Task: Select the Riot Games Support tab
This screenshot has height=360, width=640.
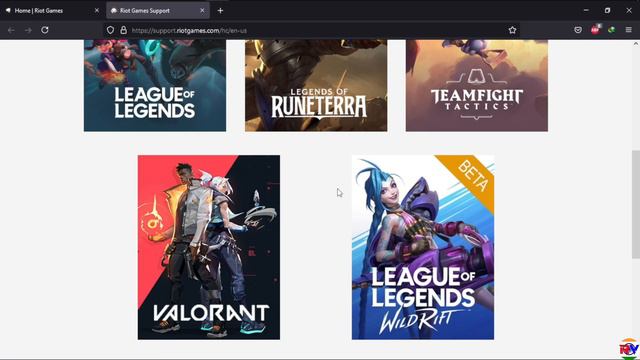Action: 158,11
